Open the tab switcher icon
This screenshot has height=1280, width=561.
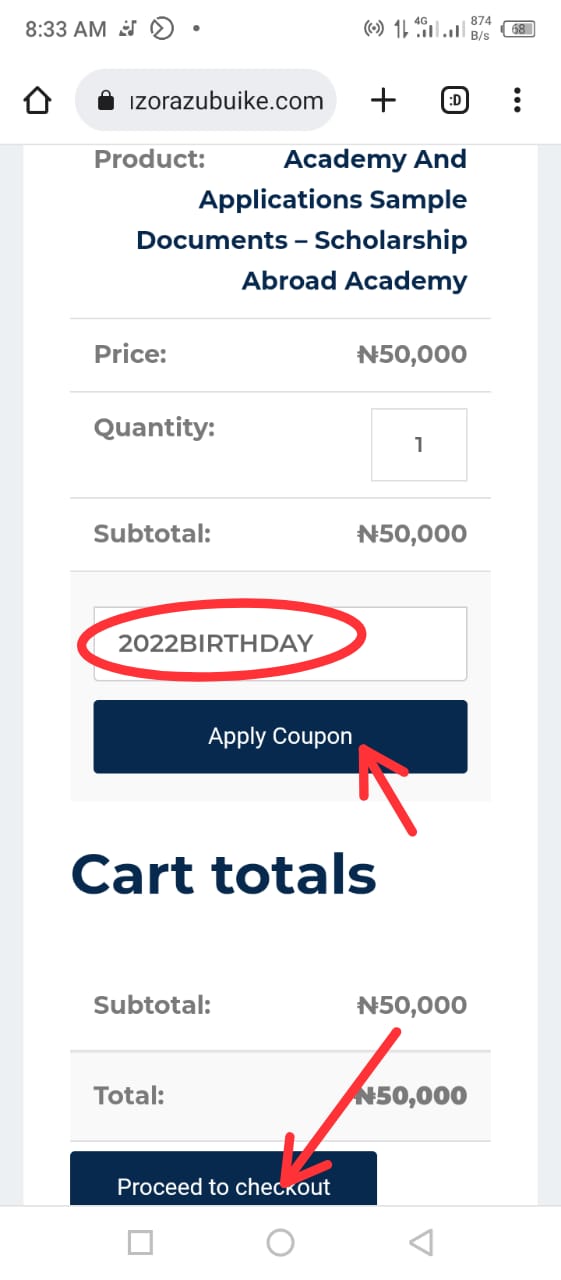[x=454, y=100]
